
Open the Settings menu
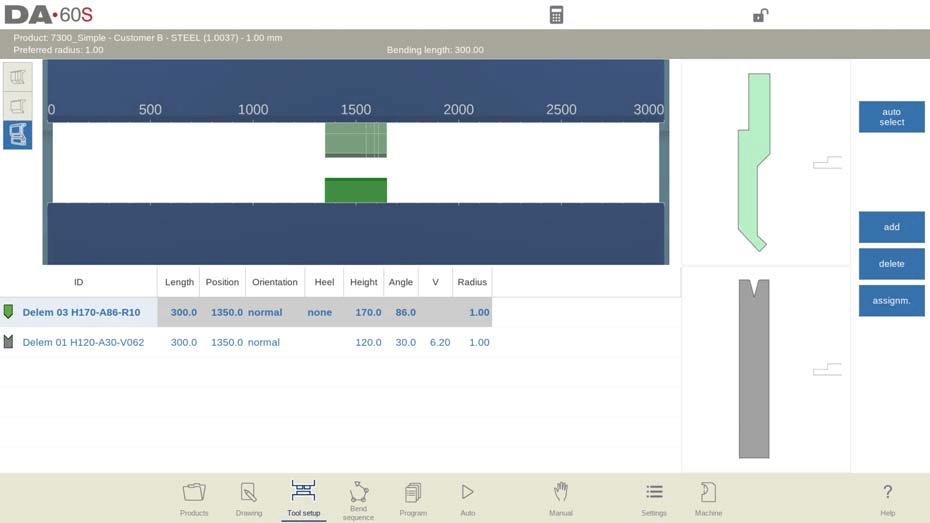(654, 498)
